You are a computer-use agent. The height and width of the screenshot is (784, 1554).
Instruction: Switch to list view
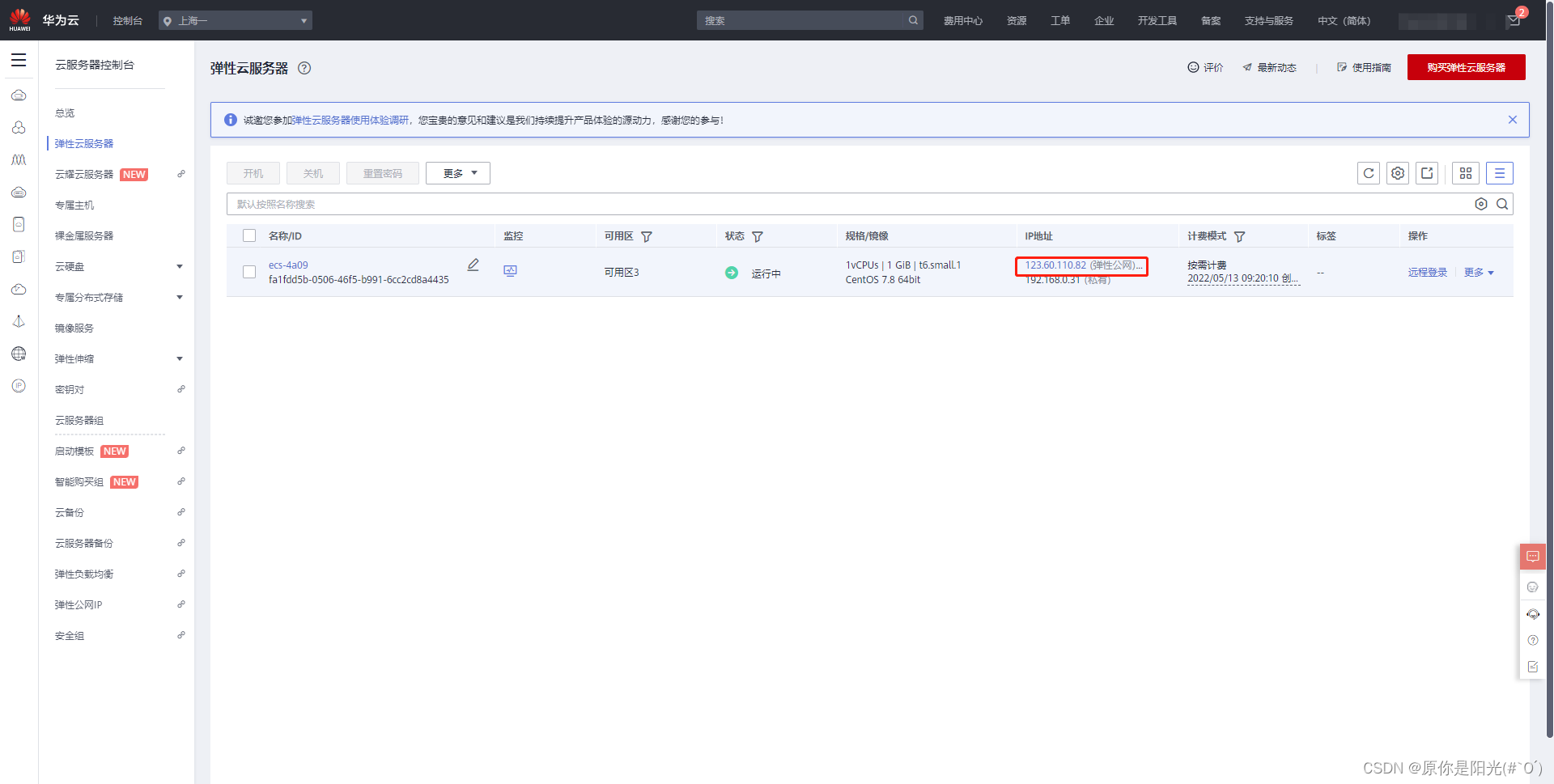(x=1500, y=173)
